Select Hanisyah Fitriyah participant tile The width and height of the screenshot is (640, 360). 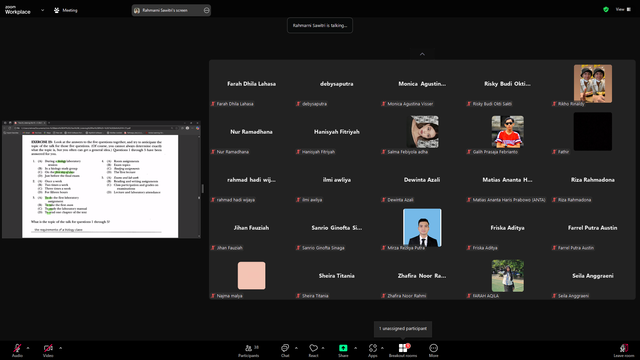[x=337, y=132]
